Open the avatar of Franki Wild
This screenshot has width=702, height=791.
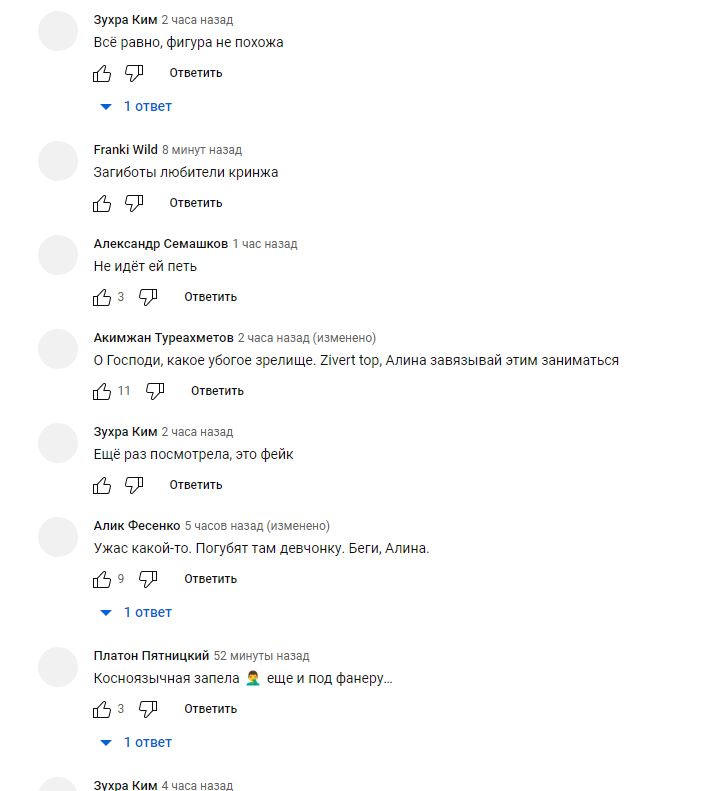pos(58,161)
